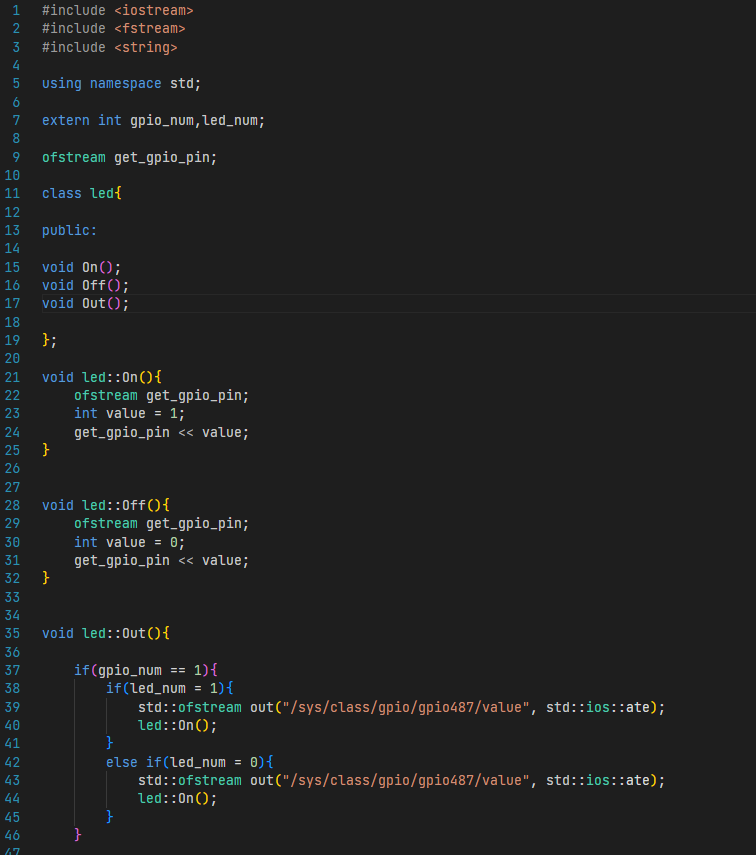This screenshot has height=855, width=756.
Task: Click 'void led::Out(){' definition on line 35
Action: [x=106, y=633]
